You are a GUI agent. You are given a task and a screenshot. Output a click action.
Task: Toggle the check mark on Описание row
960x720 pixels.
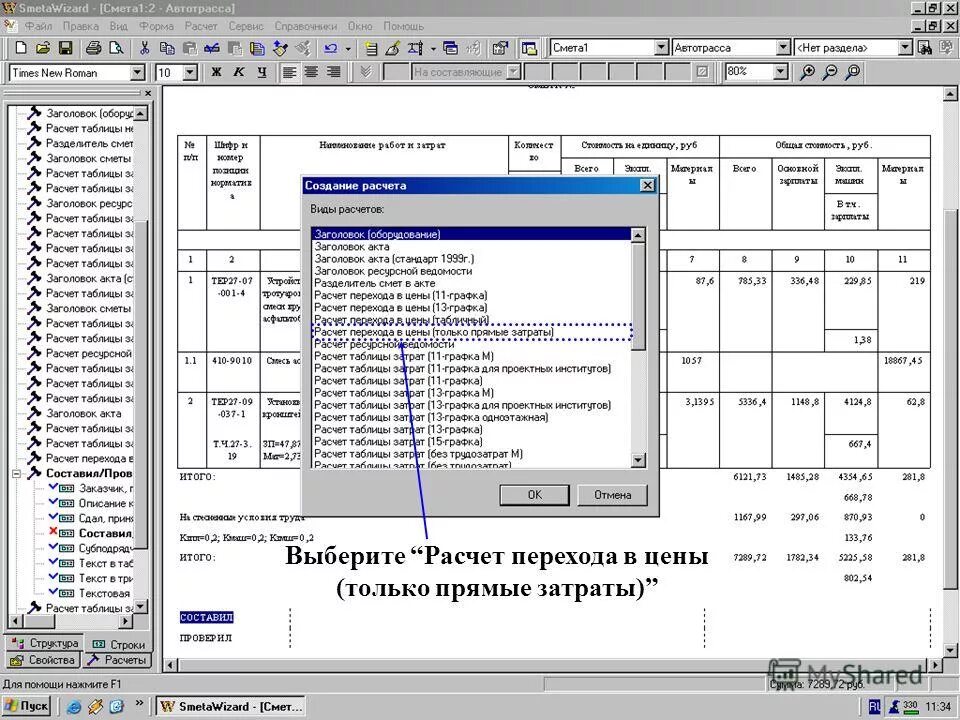53,503
